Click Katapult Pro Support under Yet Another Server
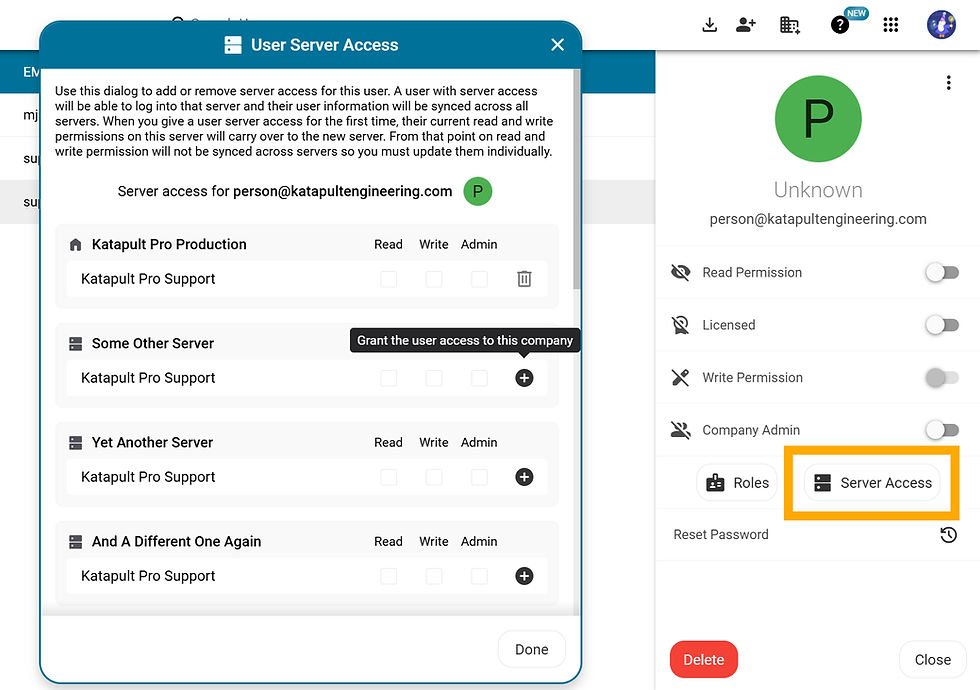The width and height of the screenshot is (980, 690). pos(148,477)
